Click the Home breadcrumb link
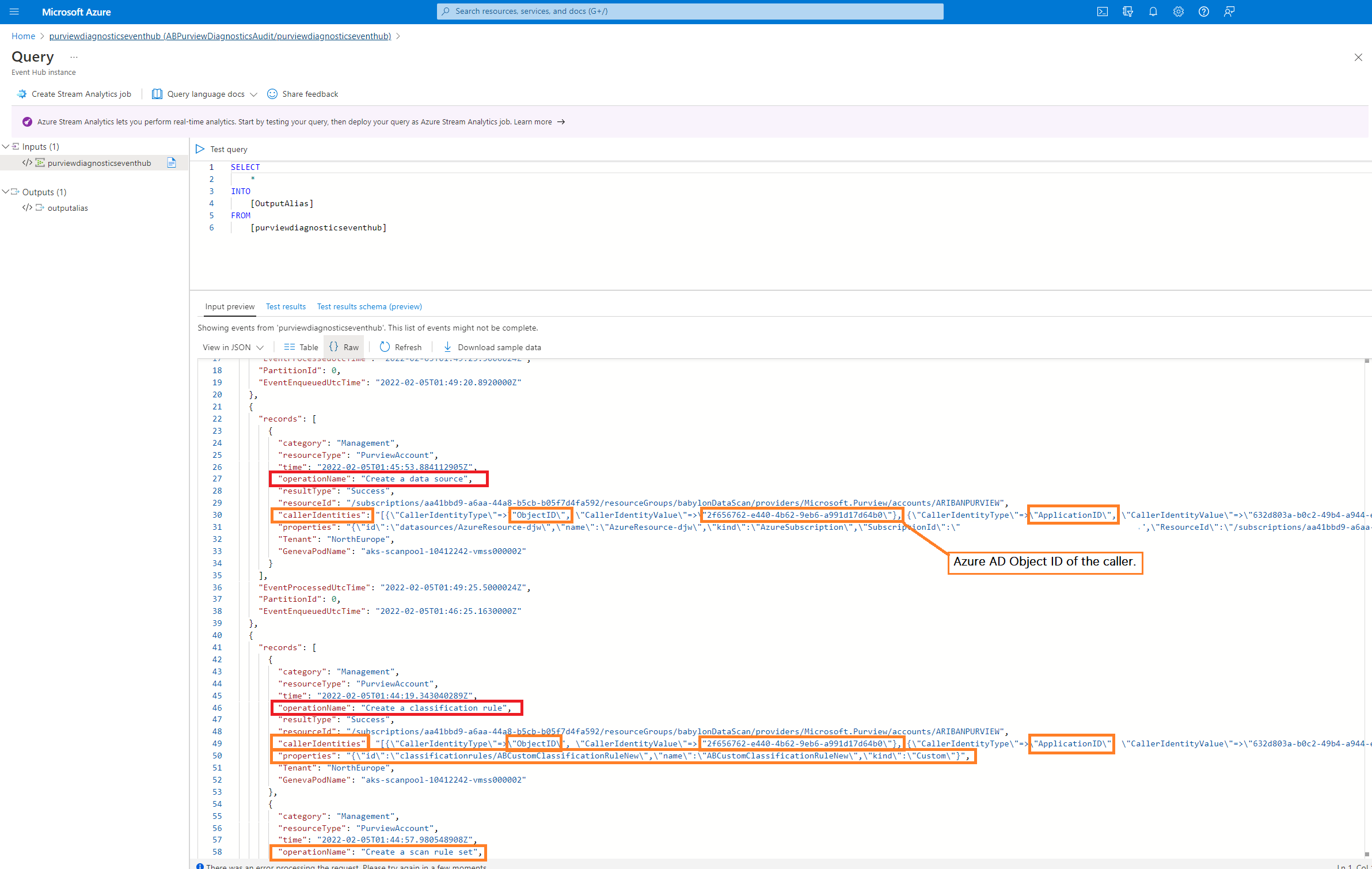The width and height of the screenshot is (1372, 869). pos(23,36)
